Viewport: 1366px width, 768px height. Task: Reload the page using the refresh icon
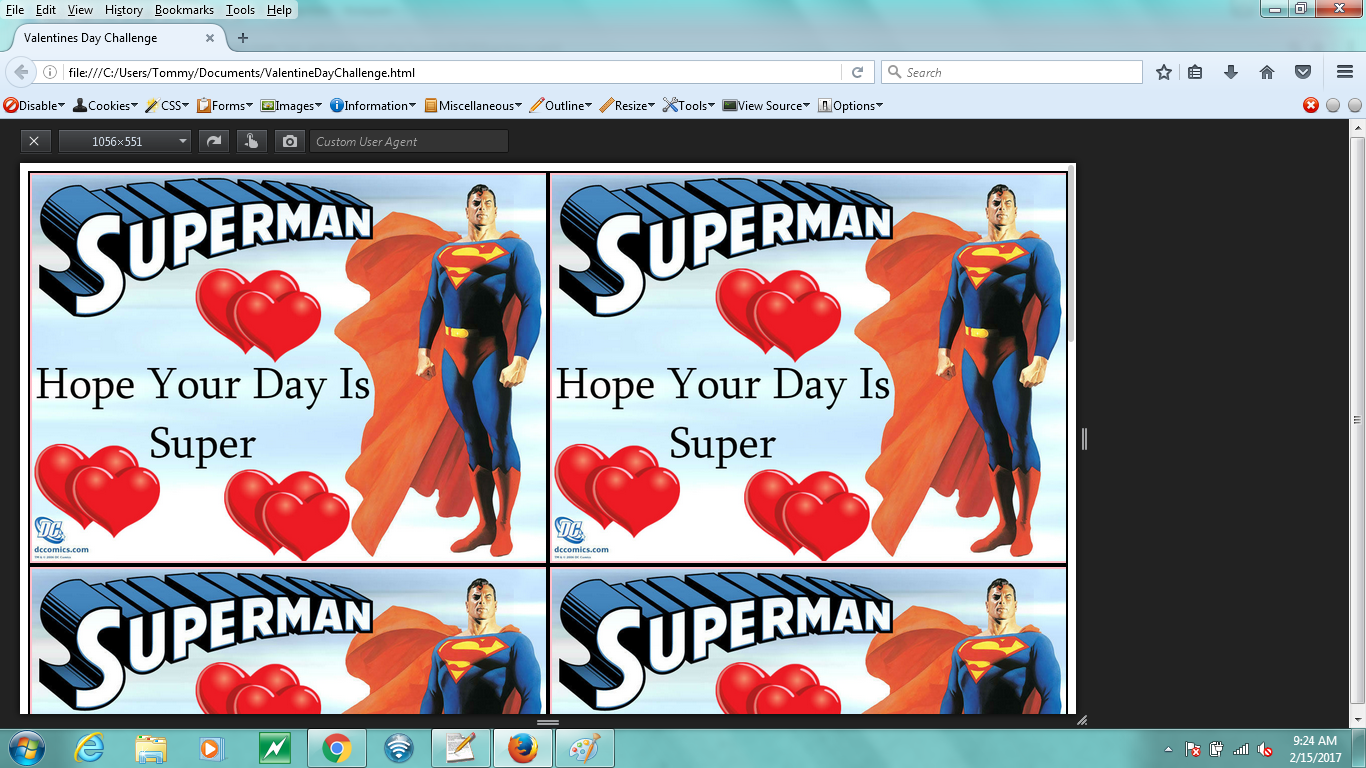pos(857,72)
